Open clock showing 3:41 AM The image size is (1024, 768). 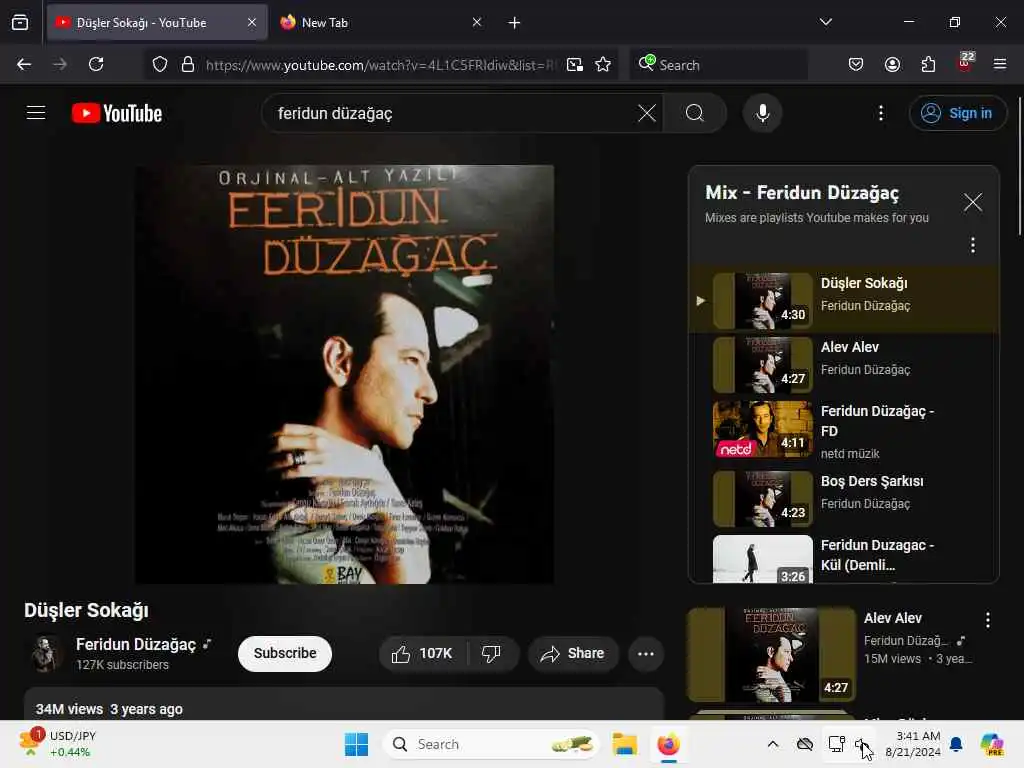point(912,744)
